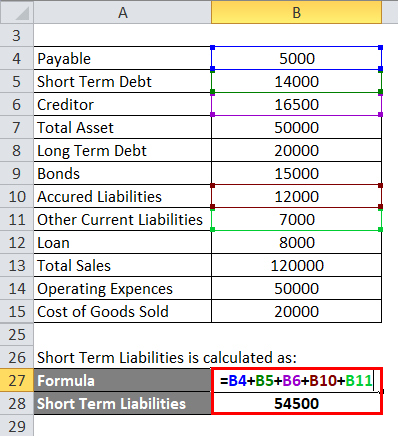
Task: Select row 28 header
Action: click(17, 403)
